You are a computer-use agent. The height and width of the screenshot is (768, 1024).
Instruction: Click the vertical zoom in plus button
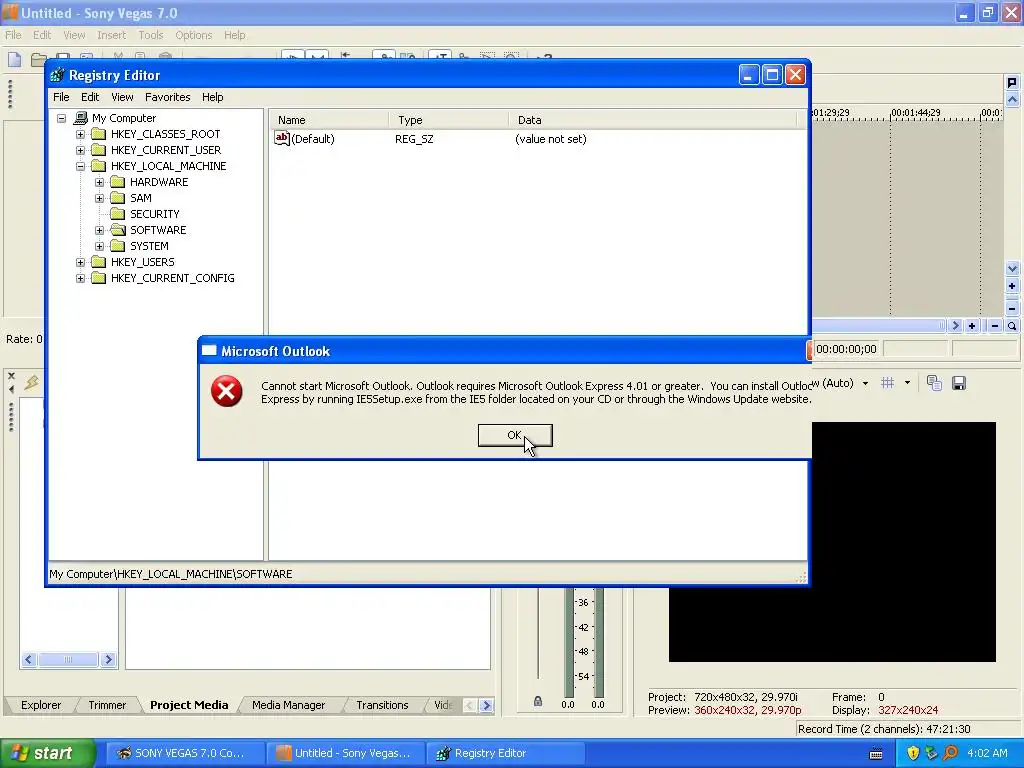(1012, 286)
